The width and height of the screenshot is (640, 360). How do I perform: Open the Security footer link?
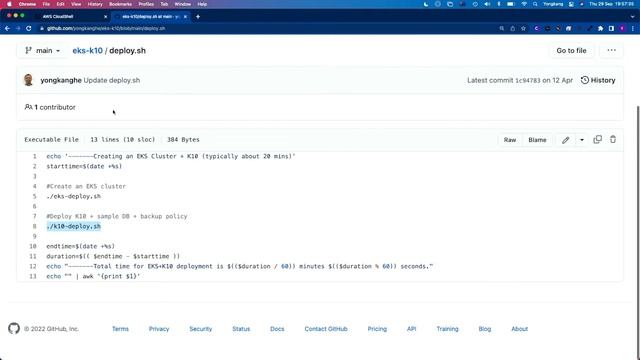[x=200, y=329]
